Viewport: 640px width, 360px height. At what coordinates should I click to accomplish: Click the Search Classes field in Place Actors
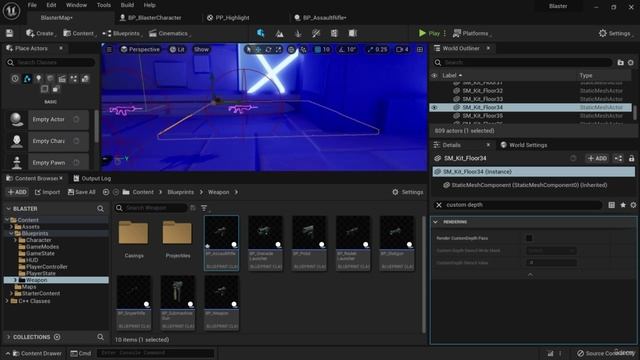[51, 62]
